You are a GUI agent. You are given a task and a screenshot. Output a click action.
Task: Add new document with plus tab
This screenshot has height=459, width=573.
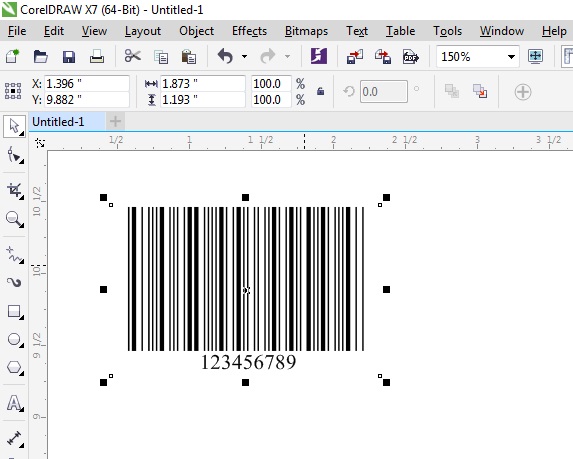[115, 121]
